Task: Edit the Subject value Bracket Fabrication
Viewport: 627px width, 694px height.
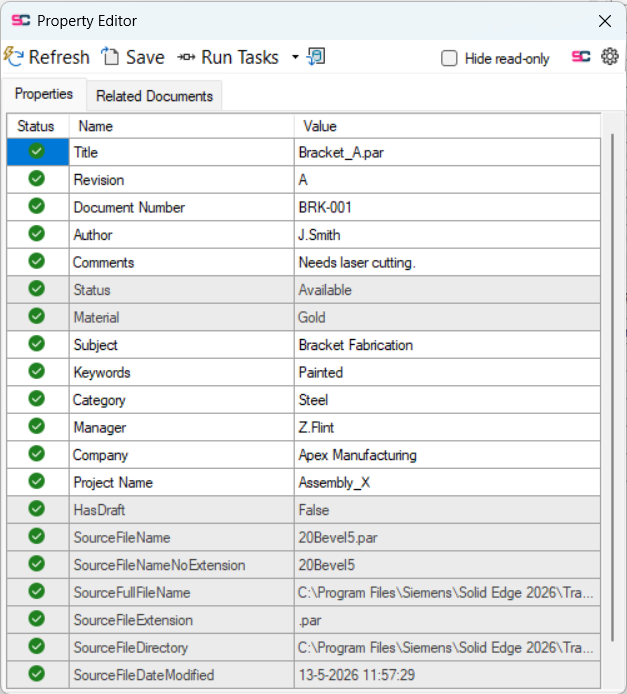Action: (x=447, y=344)
